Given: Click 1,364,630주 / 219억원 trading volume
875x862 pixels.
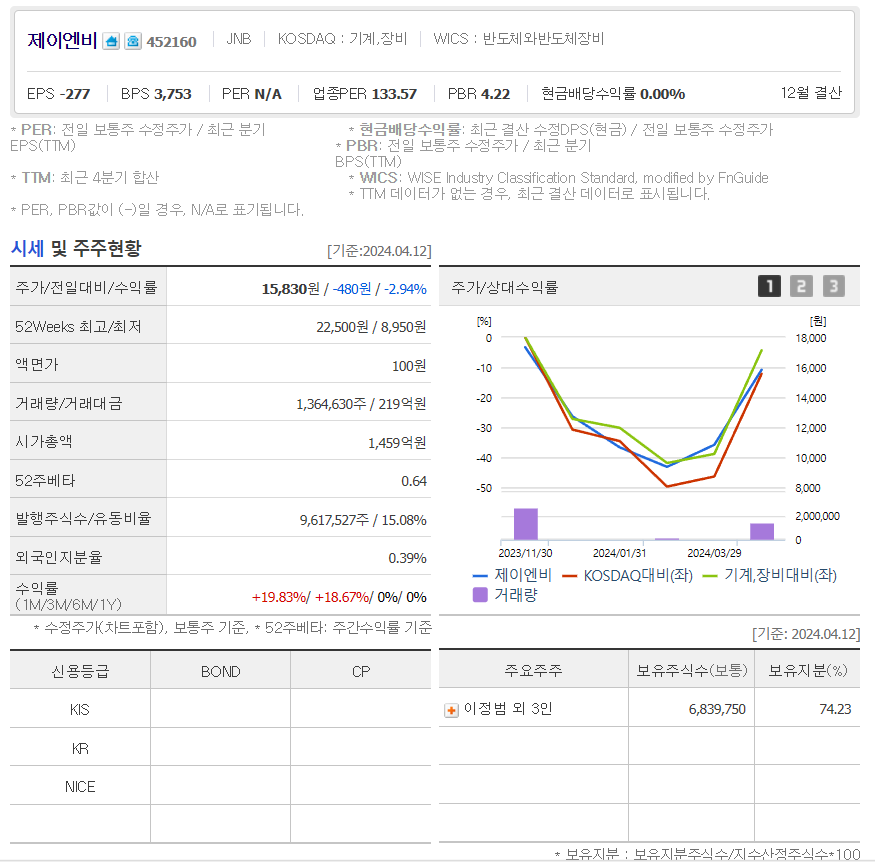Looking at the screenshot, I should (361, 404).
